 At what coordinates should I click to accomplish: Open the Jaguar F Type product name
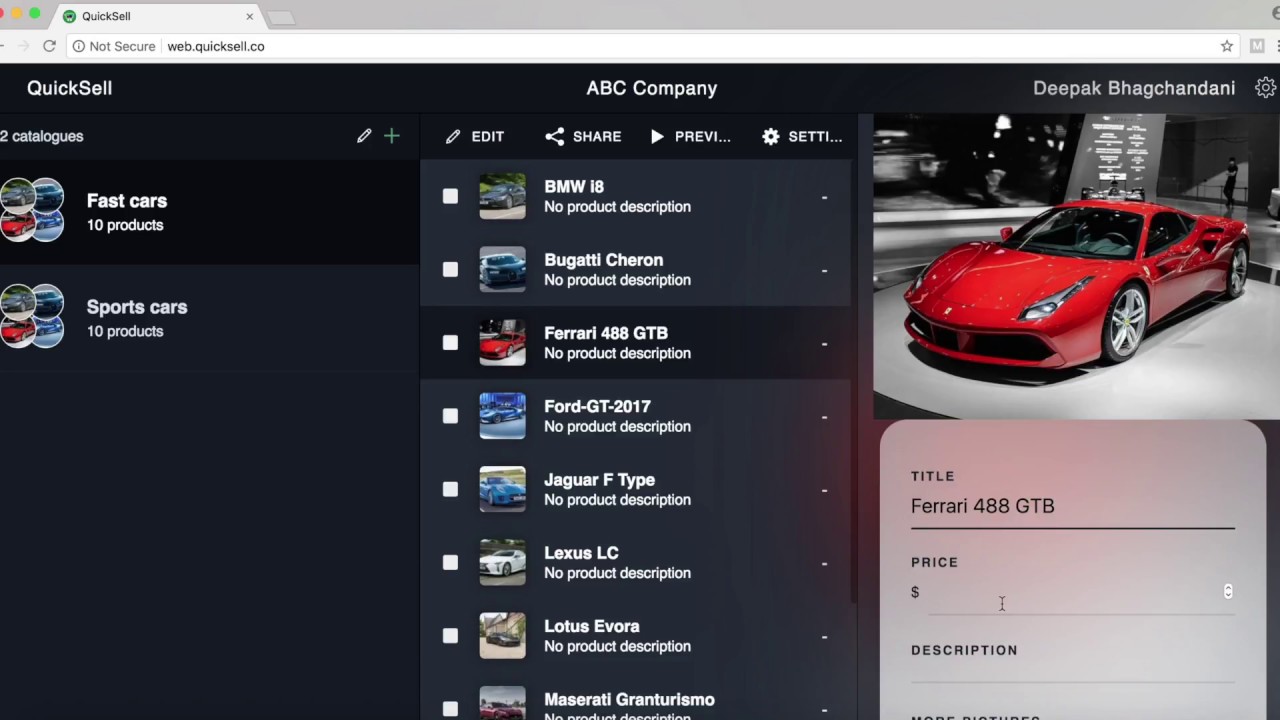(x=599, y=480)
